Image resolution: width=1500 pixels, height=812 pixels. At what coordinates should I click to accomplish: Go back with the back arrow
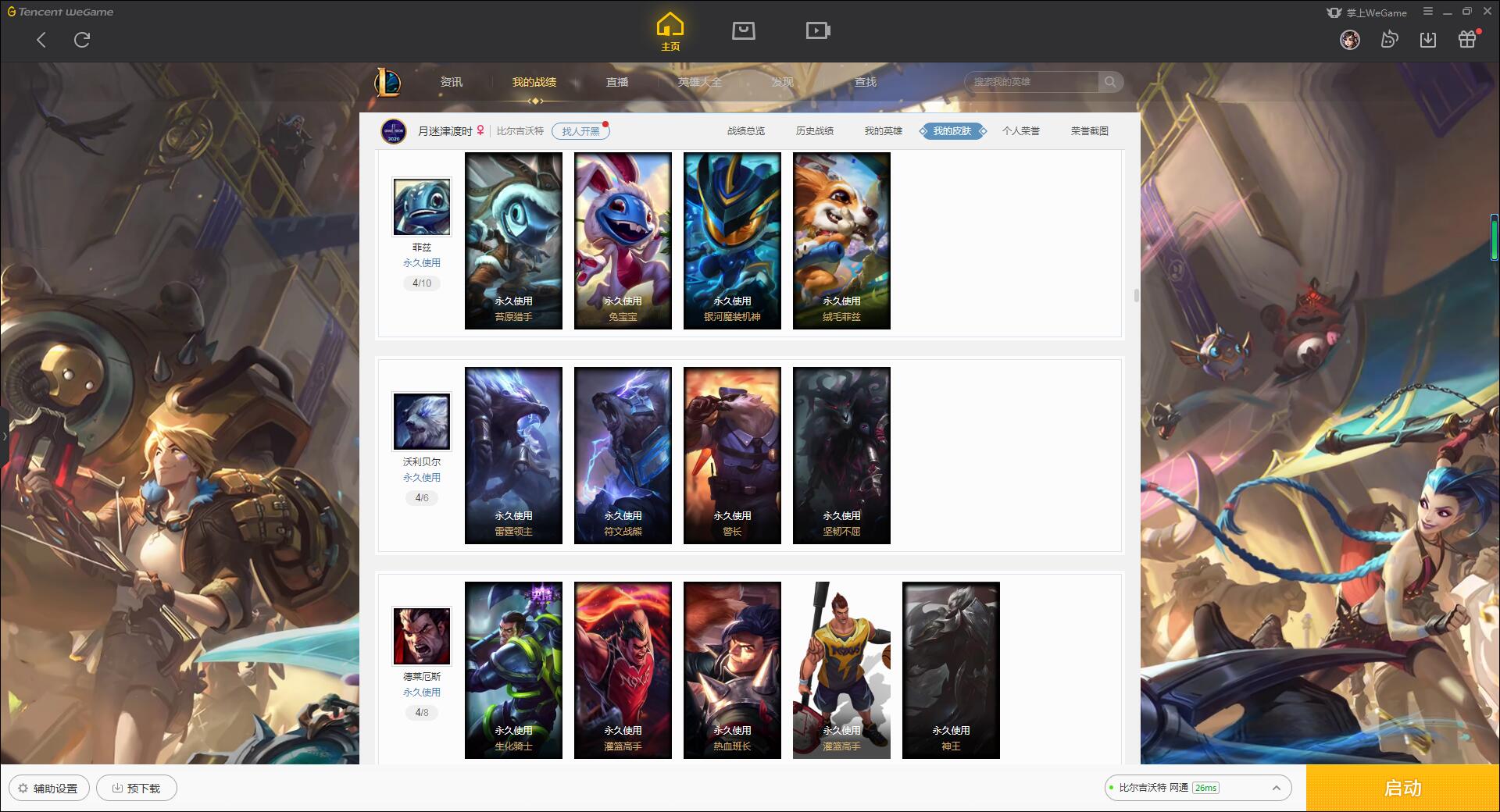[41, 40]
